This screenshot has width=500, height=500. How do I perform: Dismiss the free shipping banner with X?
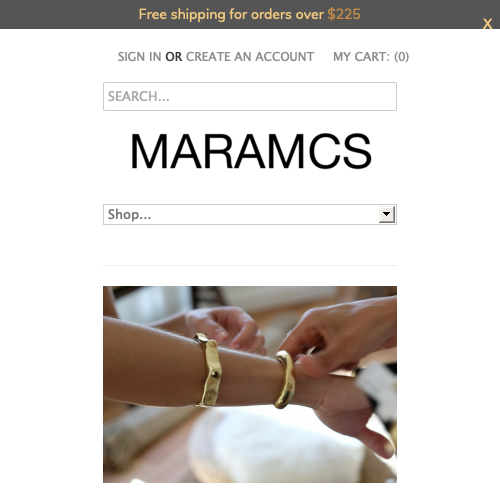(x=487, y=24)
